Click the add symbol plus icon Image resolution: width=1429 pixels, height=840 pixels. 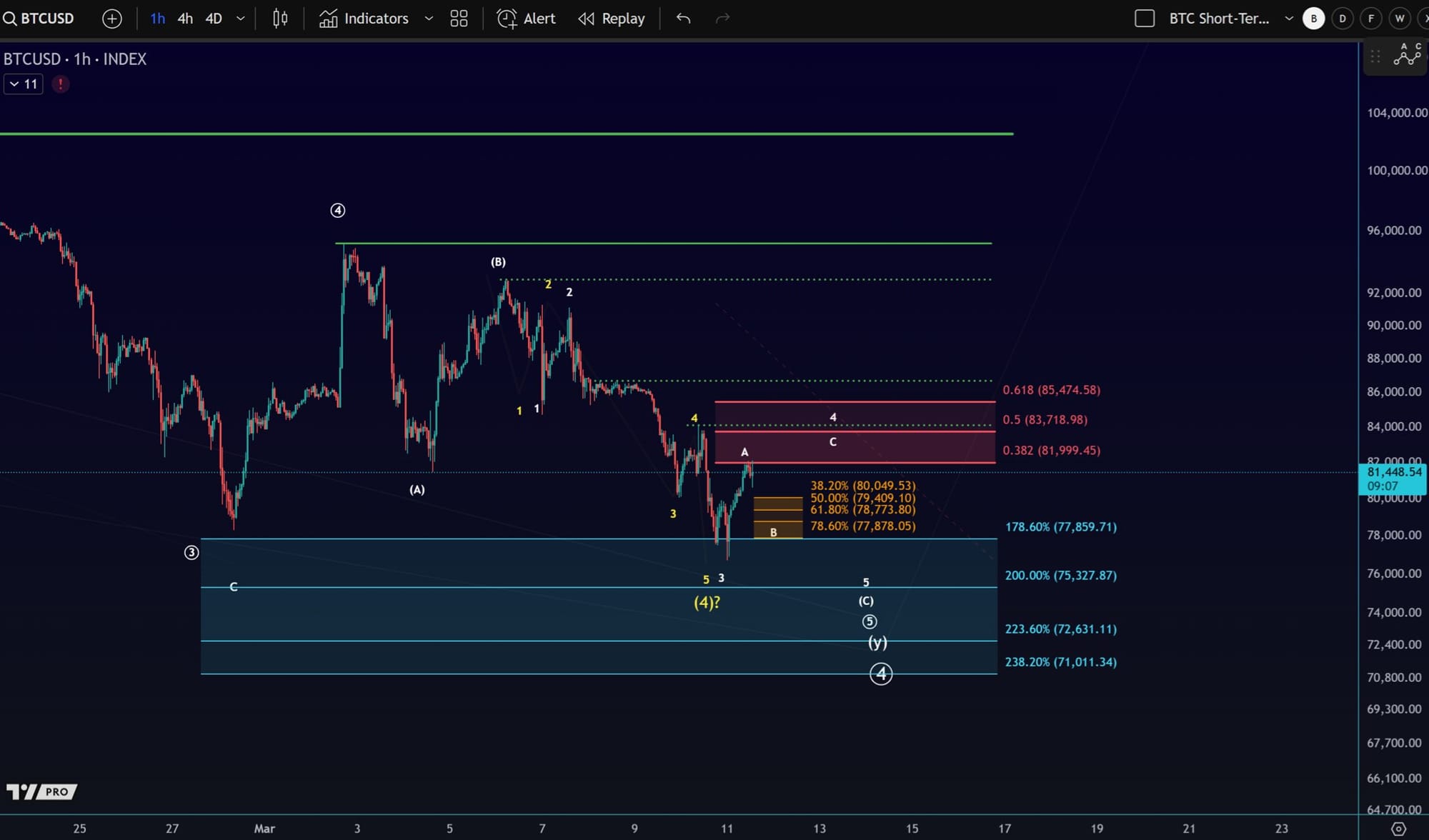tap(112, 19)
